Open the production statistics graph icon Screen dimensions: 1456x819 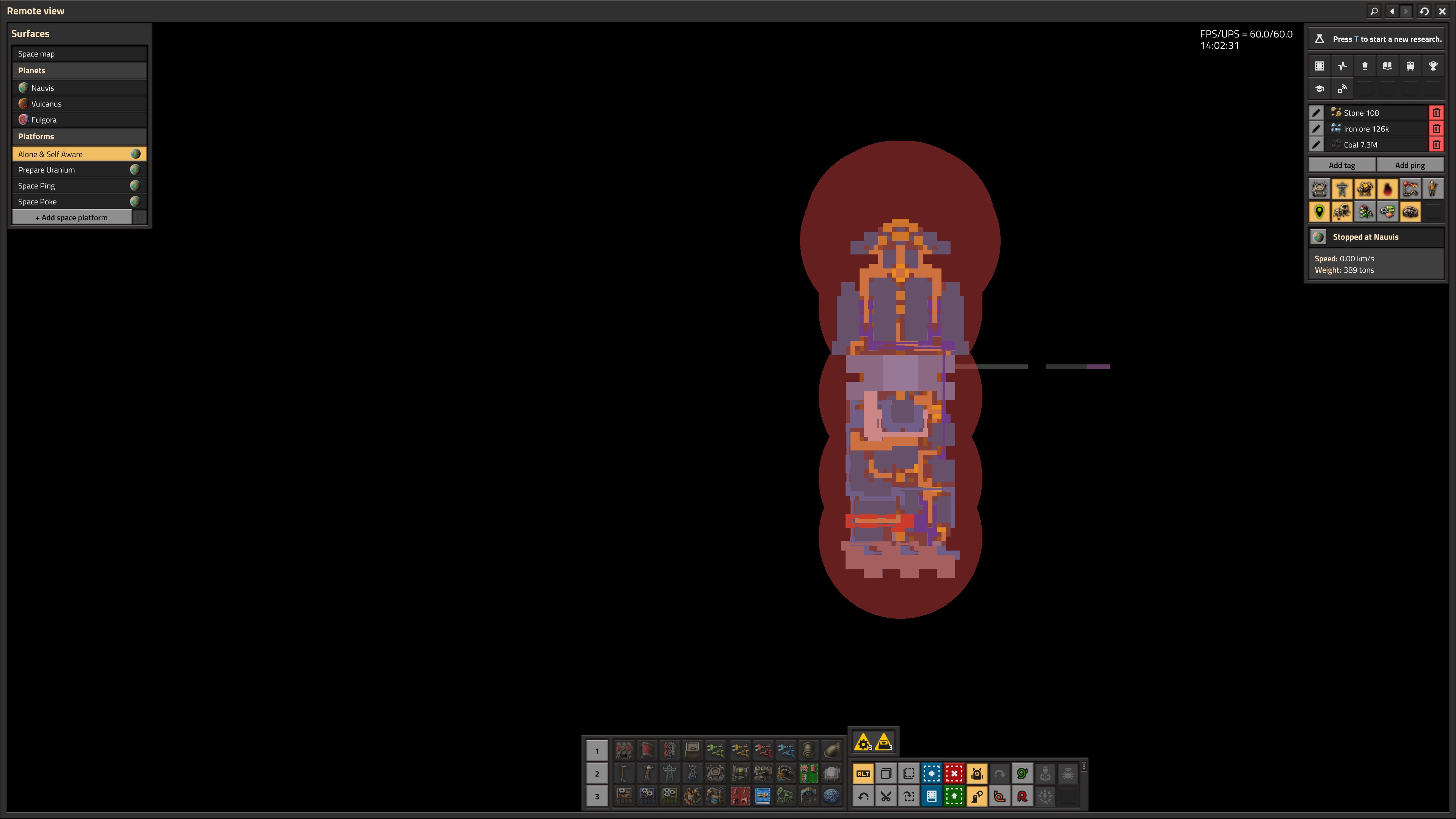coord(1342,66)
